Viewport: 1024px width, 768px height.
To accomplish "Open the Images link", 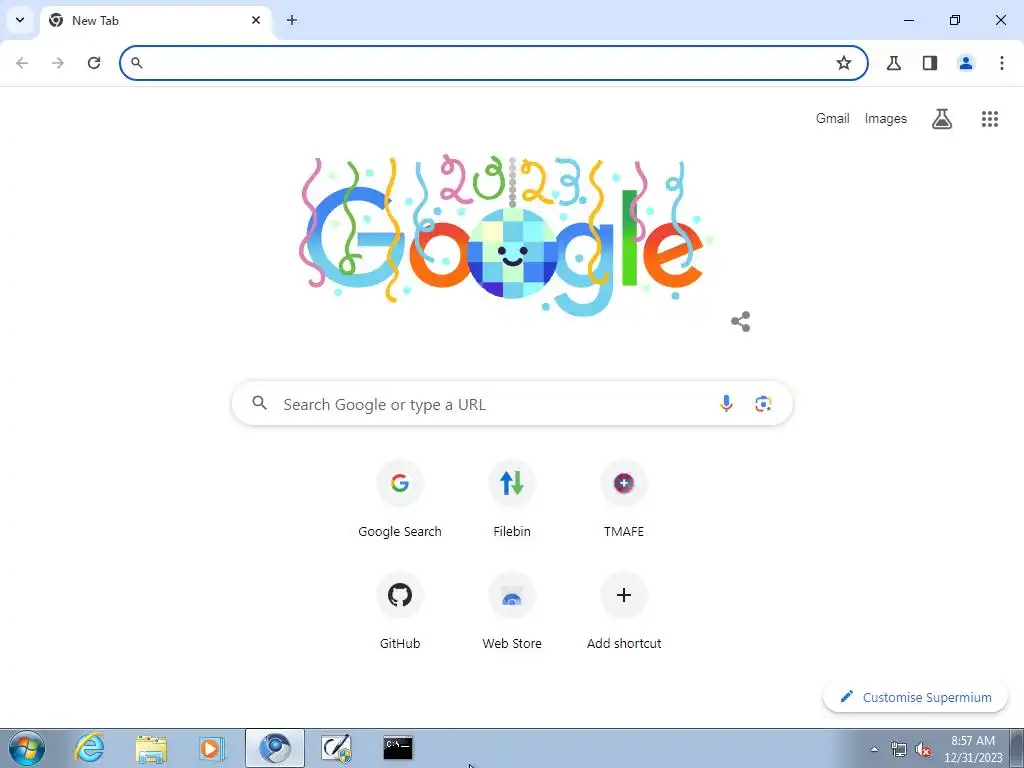I will (x=886, y=118).
